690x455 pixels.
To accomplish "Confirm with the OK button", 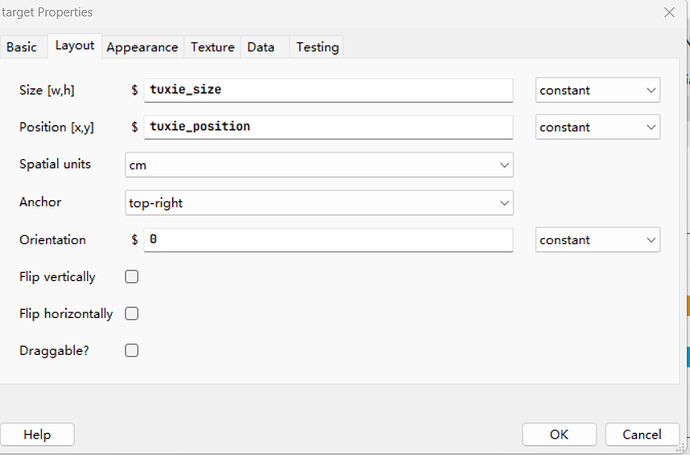I will [x=559, y=435].
